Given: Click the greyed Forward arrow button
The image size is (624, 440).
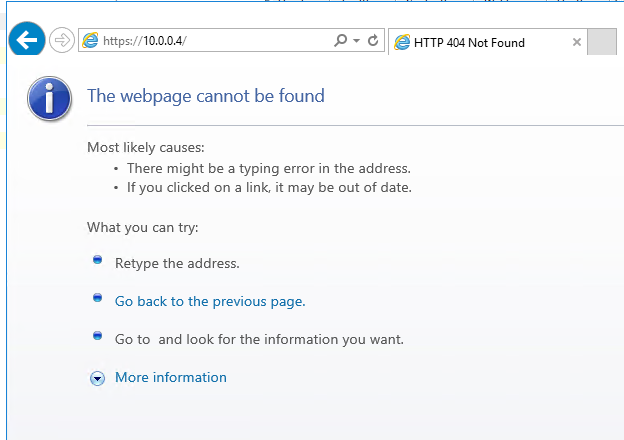Looking at the screenshot, I should [x=62, y=41].
